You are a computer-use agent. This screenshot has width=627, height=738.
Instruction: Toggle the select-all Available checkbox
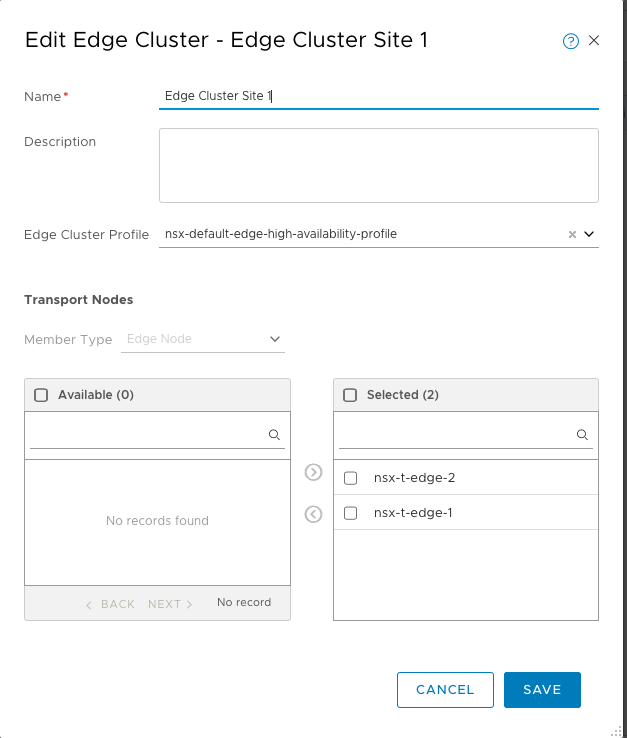[x=41, y=395]
